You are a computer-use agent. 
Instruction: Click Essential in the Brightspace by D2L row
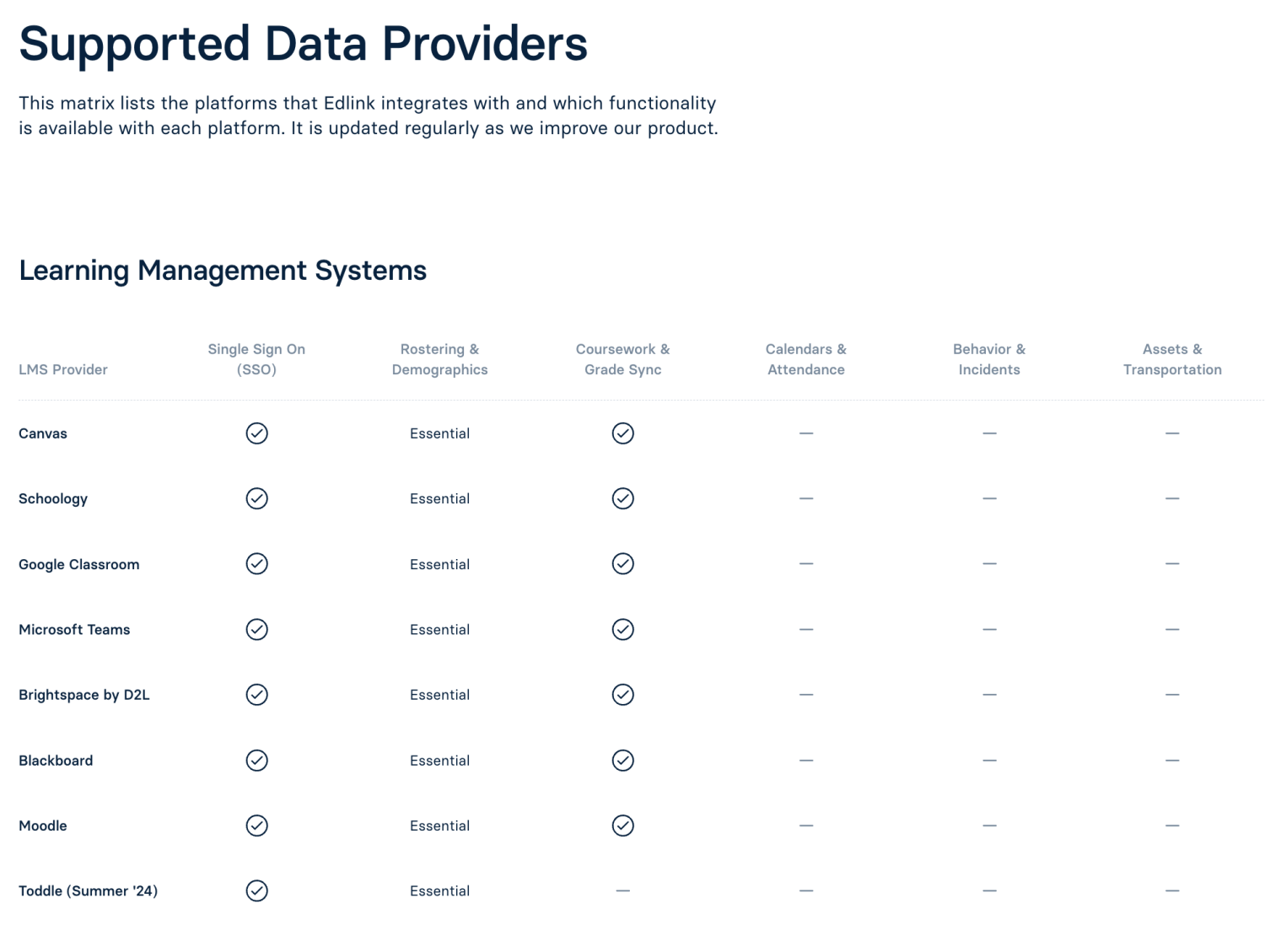point(440,695)
